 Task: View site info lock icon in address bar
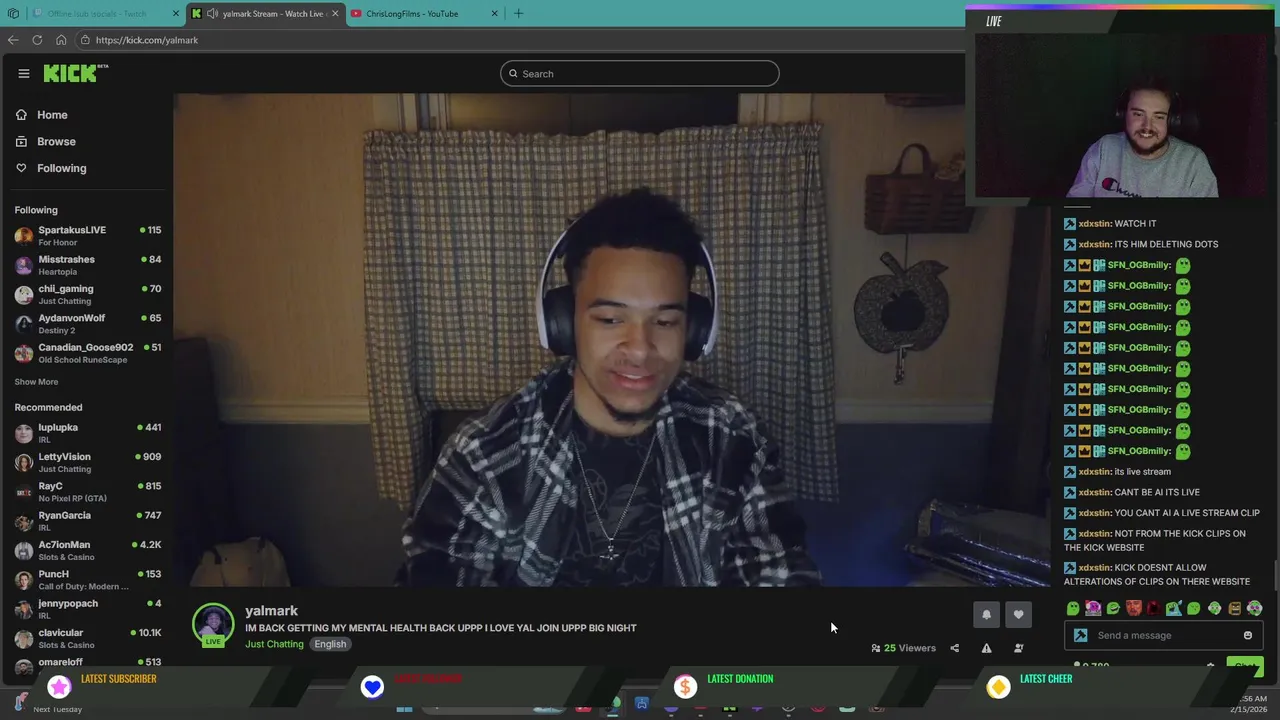tap(86, 40)
